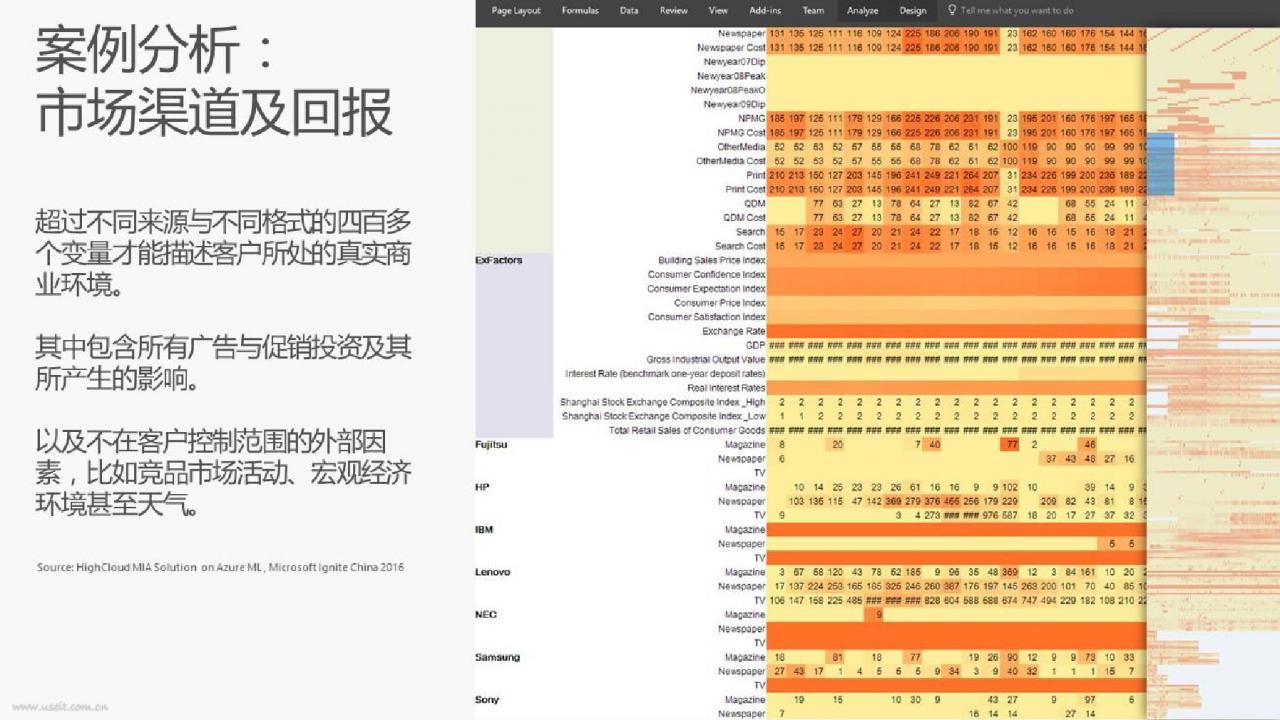The width and height of the screenshot is (1280, 720).
Task: Select the 'OtherMedia' row label
Action: (741, 147)
